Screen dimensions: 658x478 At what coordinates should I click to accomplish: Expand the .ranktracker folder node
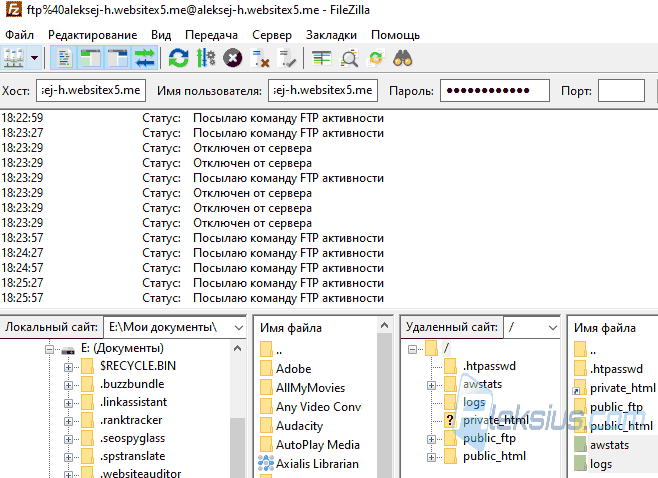(x=68, y=421)
